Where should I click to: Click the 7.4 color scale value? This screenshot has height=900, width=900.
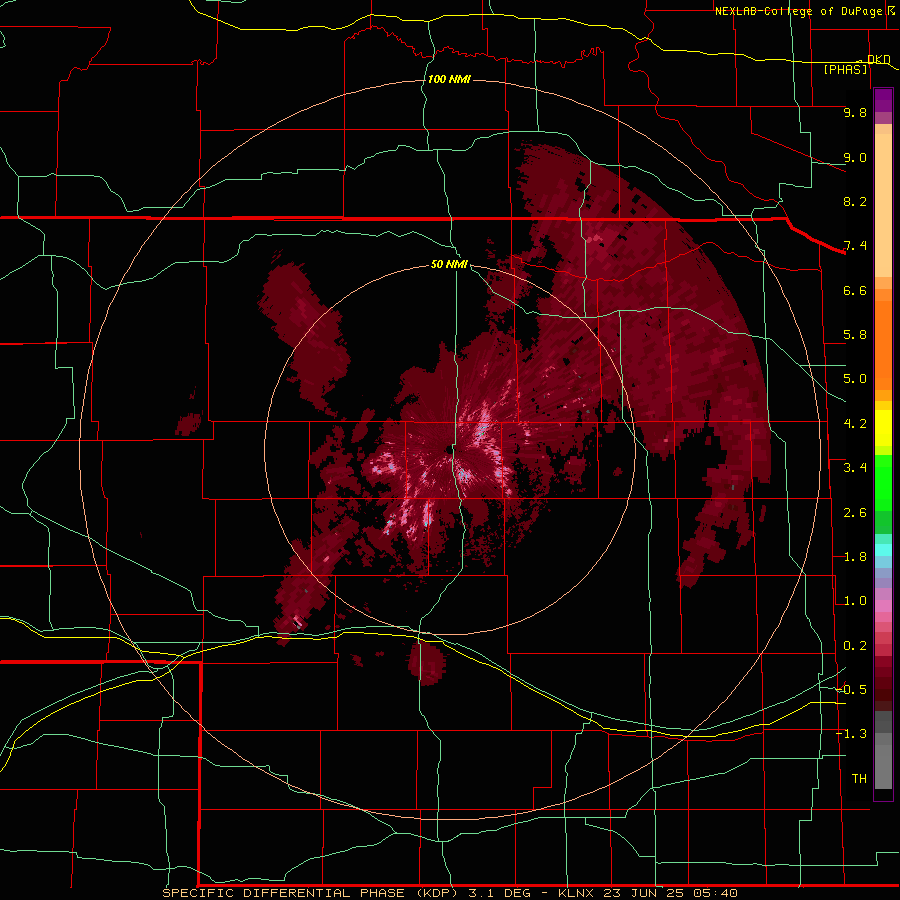[855, 246]
